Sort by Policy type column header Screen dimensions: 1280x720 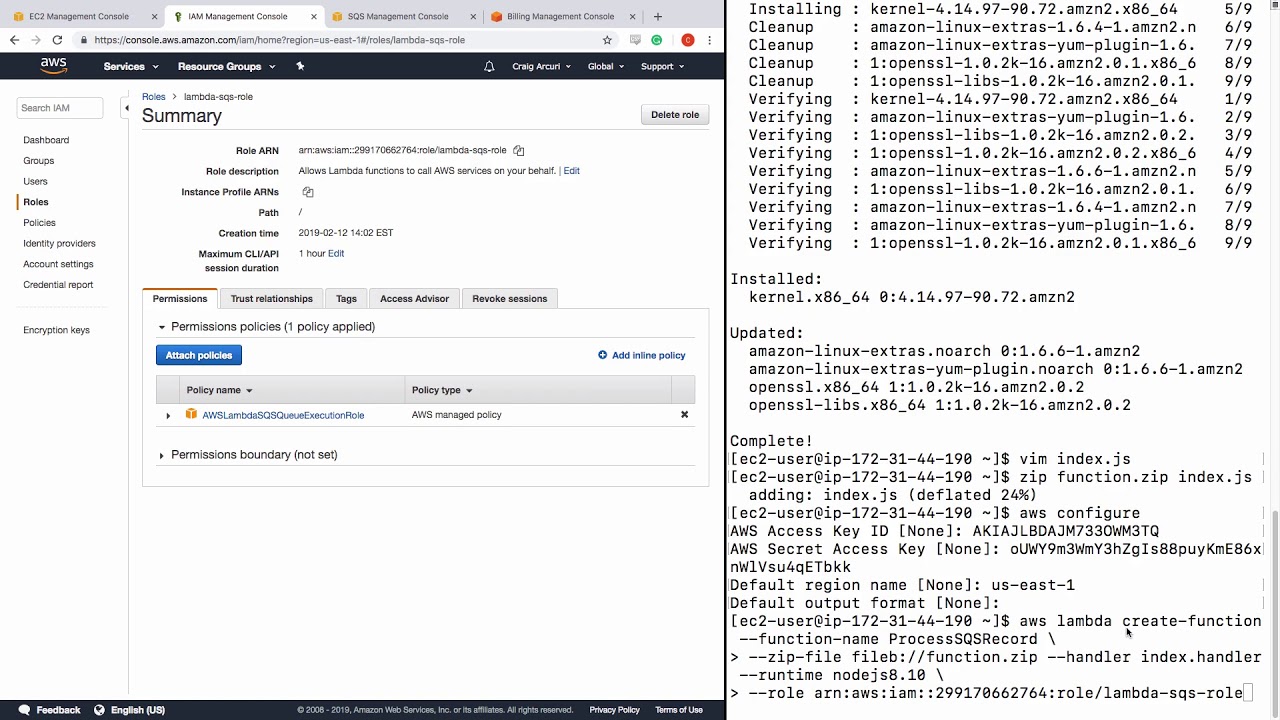point(441,390)
